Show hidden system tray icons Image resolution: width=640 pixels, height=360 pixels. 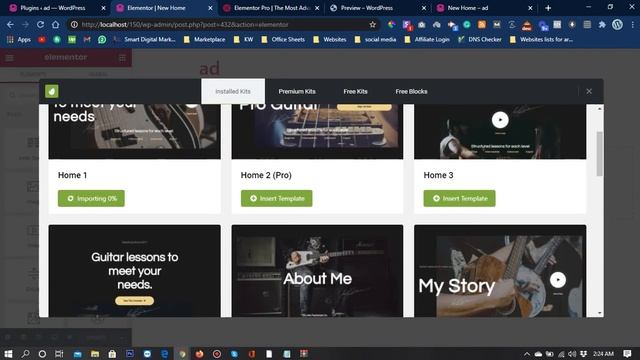[x=527, y=354]
